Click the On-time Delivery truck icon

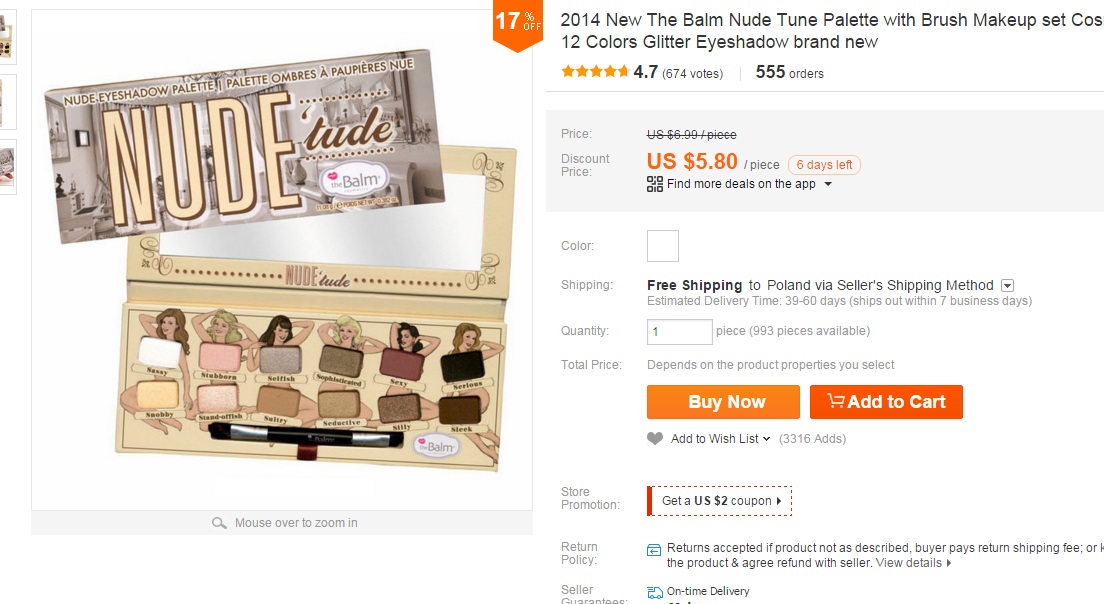pyautogui.click(x=655, y=592)
